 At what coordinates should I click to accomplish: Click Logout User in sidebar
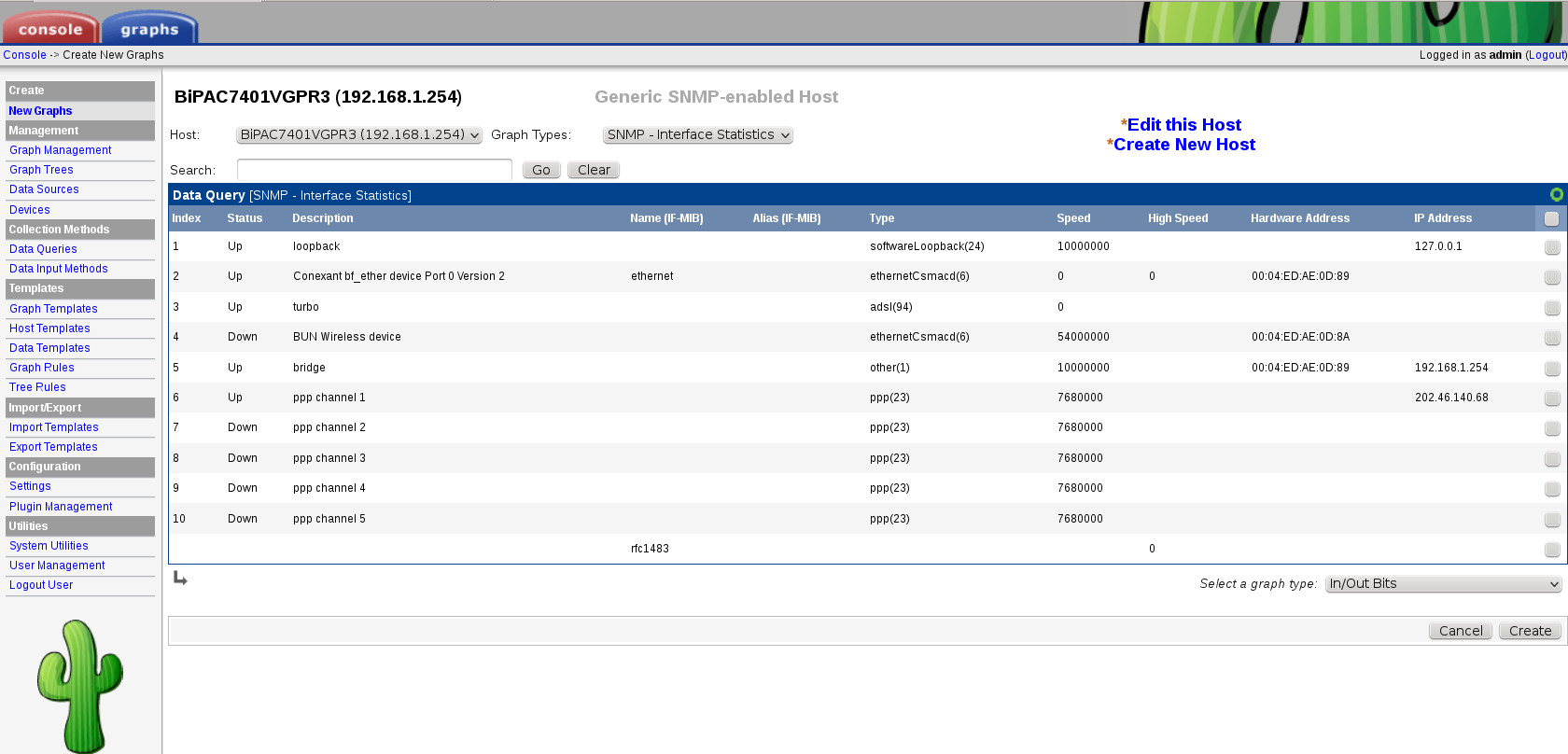[x=41, y=585]
